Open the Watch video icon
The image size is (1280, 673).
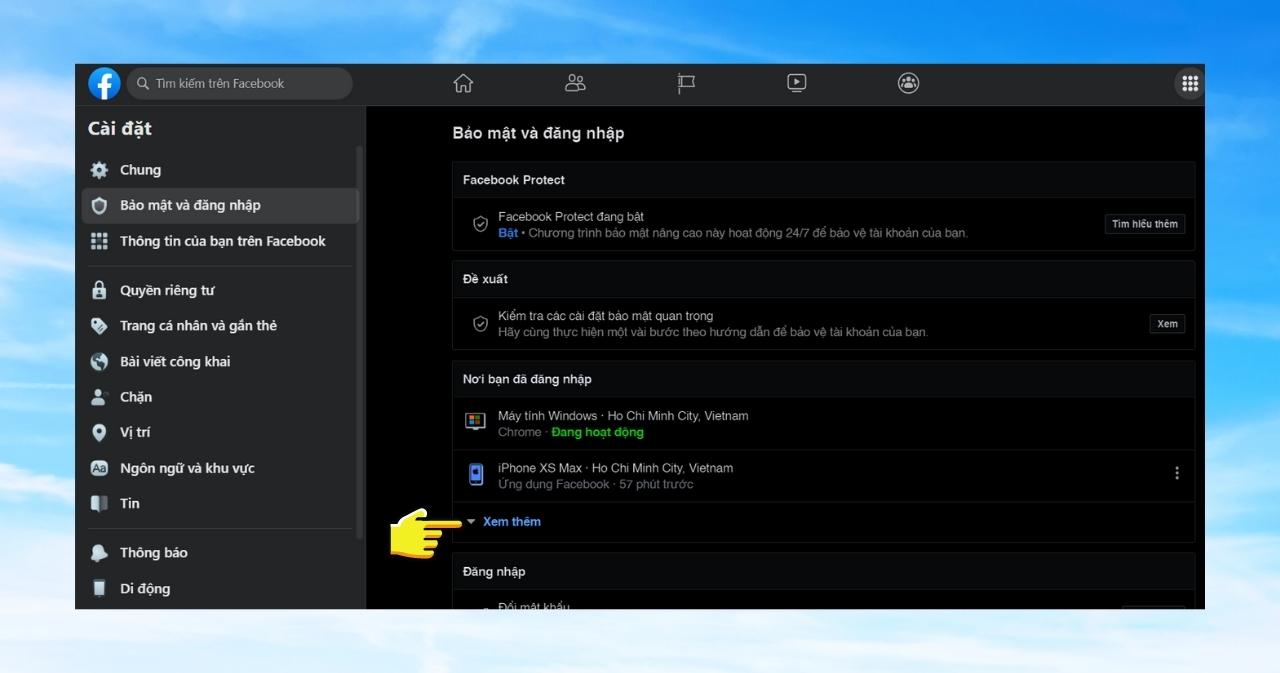(797, 84)
